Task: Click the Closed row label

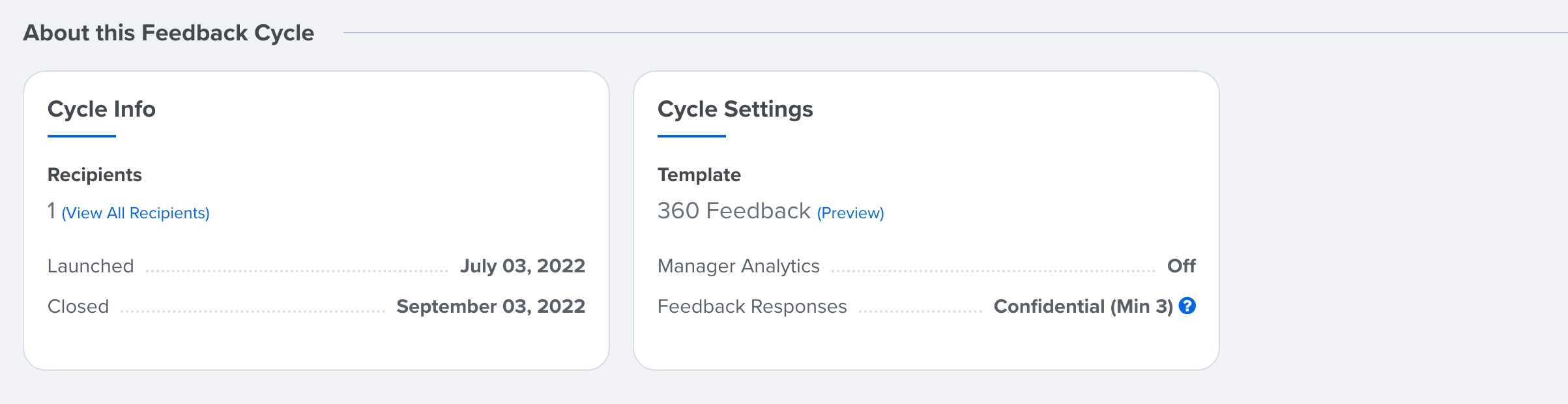Action: point(78,306)
